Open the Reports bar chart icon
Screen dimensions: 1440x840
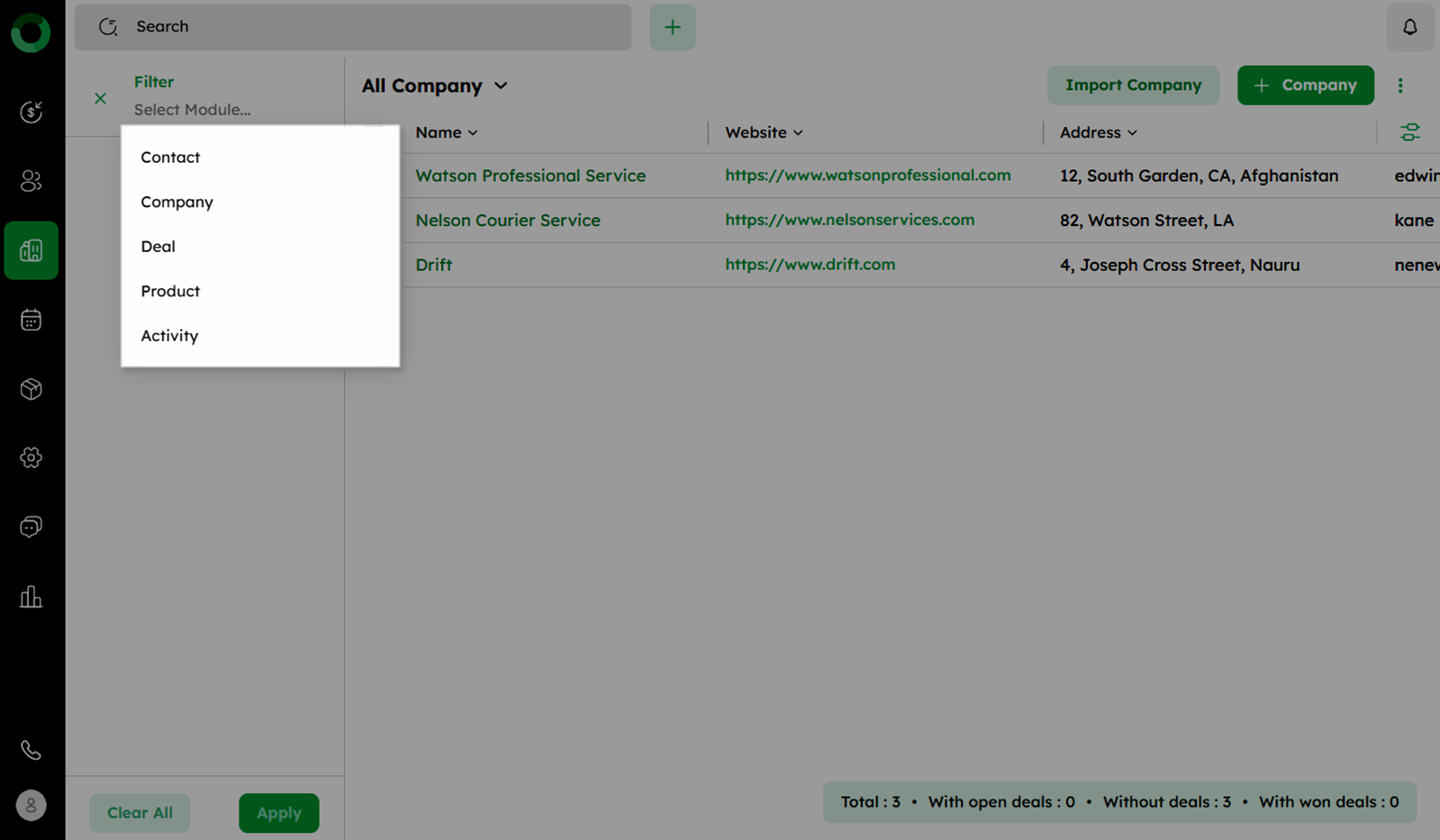(32, 596)
